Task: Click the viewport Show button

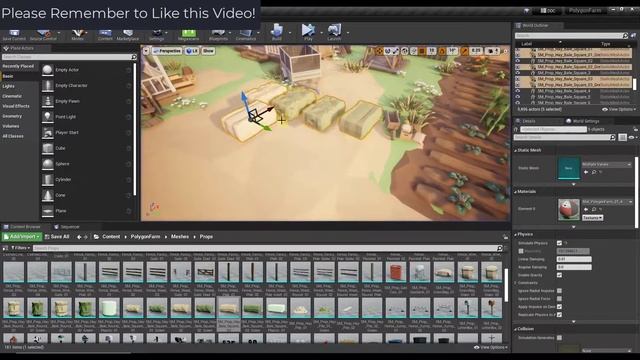Action: (x=208, y=51)
